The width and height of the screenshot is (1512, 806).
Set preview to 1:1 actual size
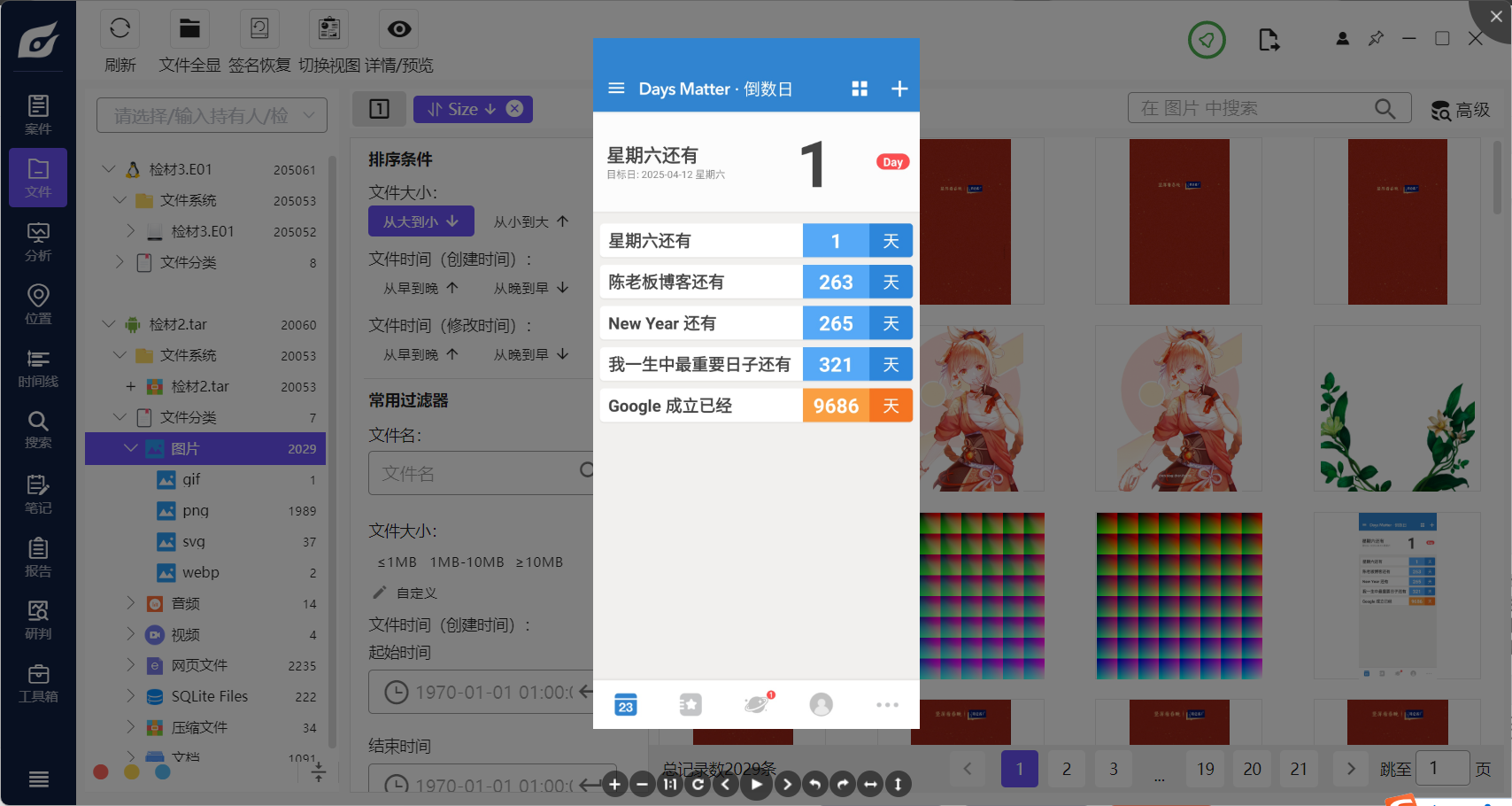[670, 784]
